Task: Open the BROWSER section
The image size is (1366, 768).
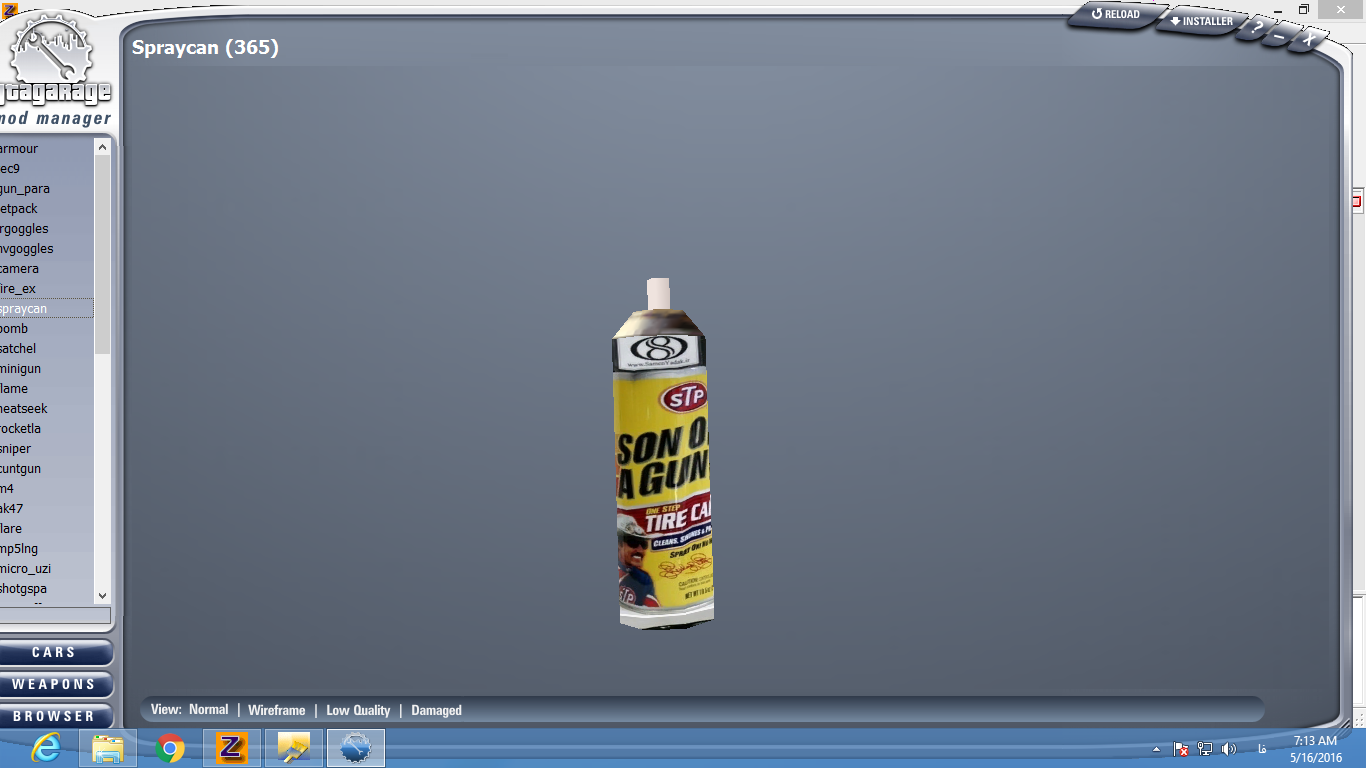Action: point(54,716)
